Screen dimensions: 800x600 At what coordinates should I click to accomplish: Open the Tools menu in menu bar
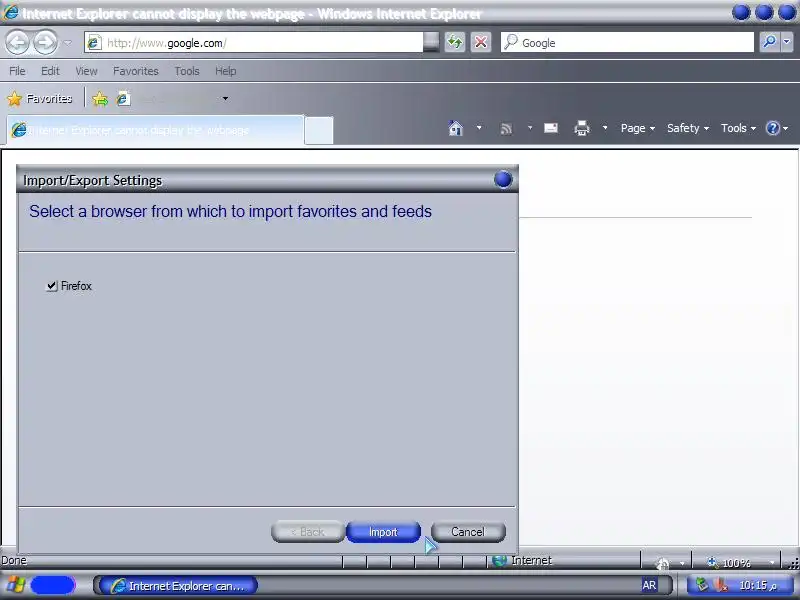pos(187,71)
